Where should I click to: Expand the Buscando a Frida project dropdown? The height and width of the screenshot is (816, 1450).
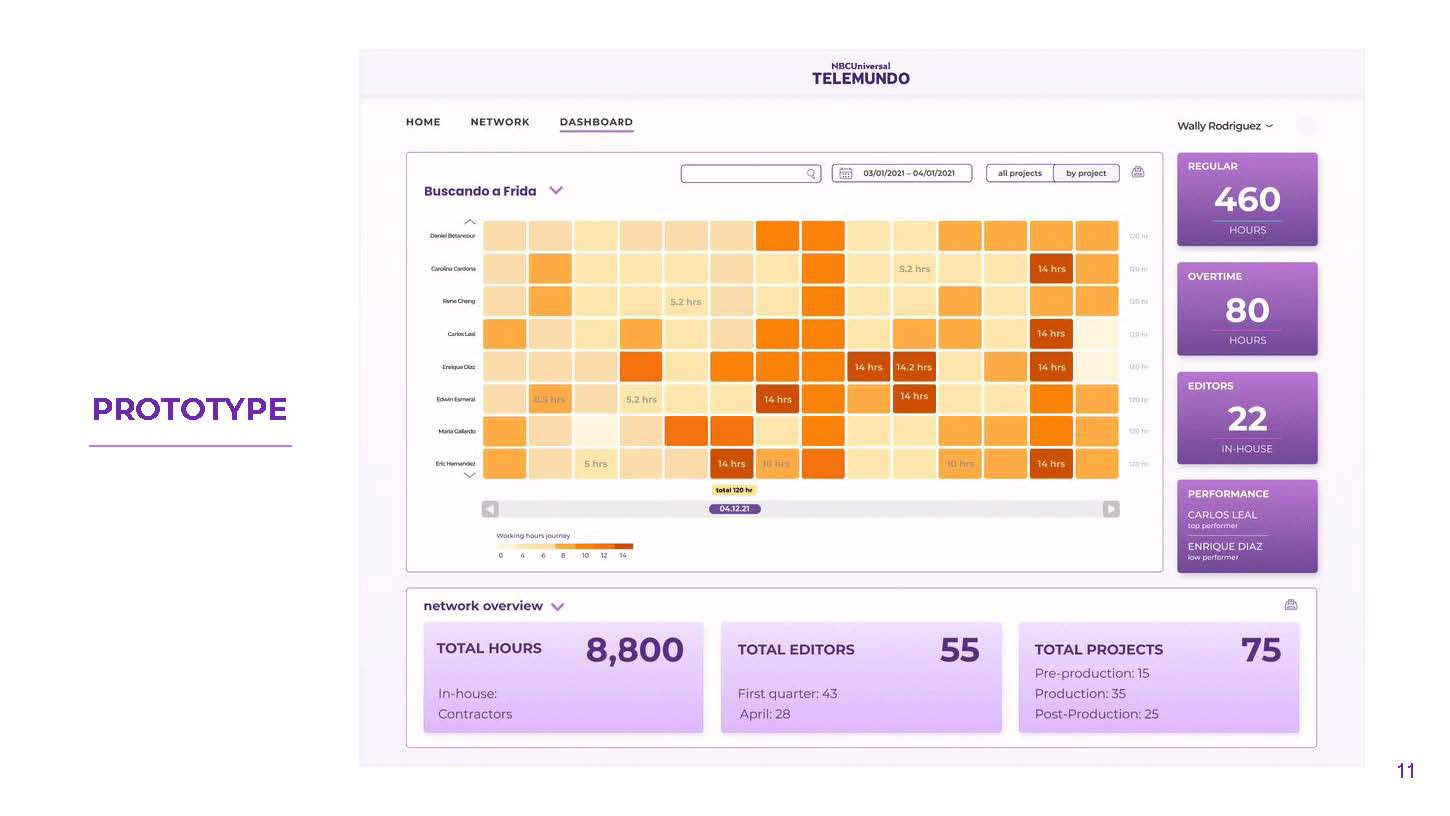pyautogui.click(x=556, y=191)
